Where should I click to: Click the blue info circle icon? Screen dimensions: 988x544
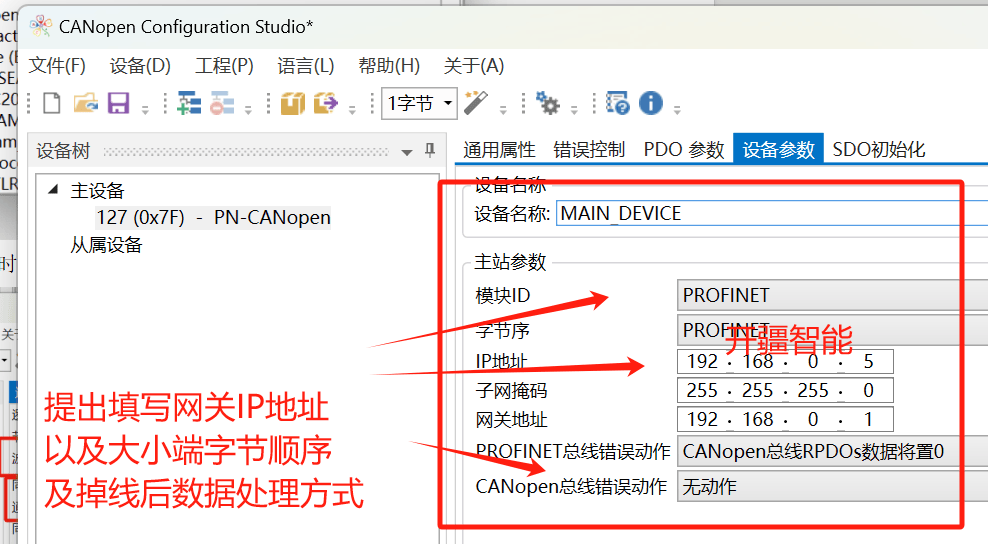pos(651,103)
